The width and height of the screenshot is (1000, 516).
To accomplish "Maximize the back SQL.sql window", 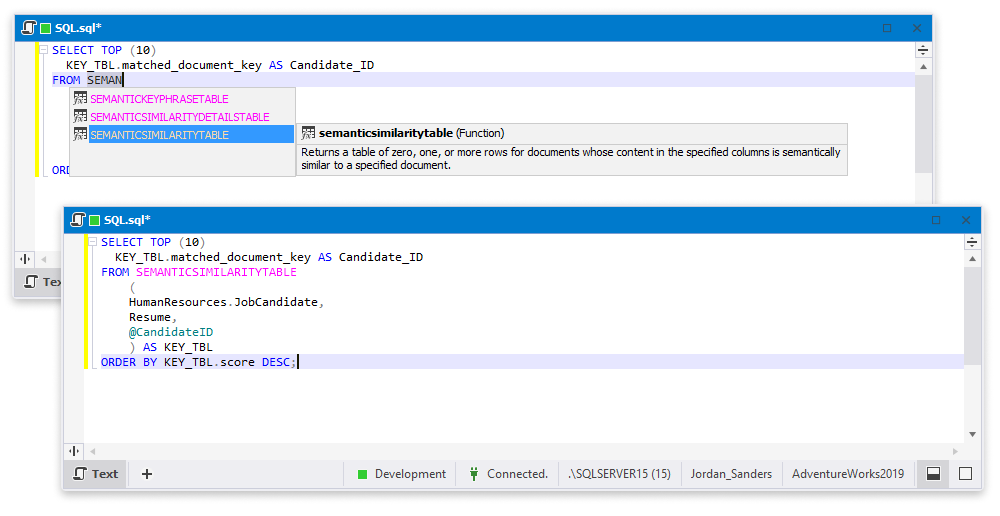I will [x=887, y=28].
